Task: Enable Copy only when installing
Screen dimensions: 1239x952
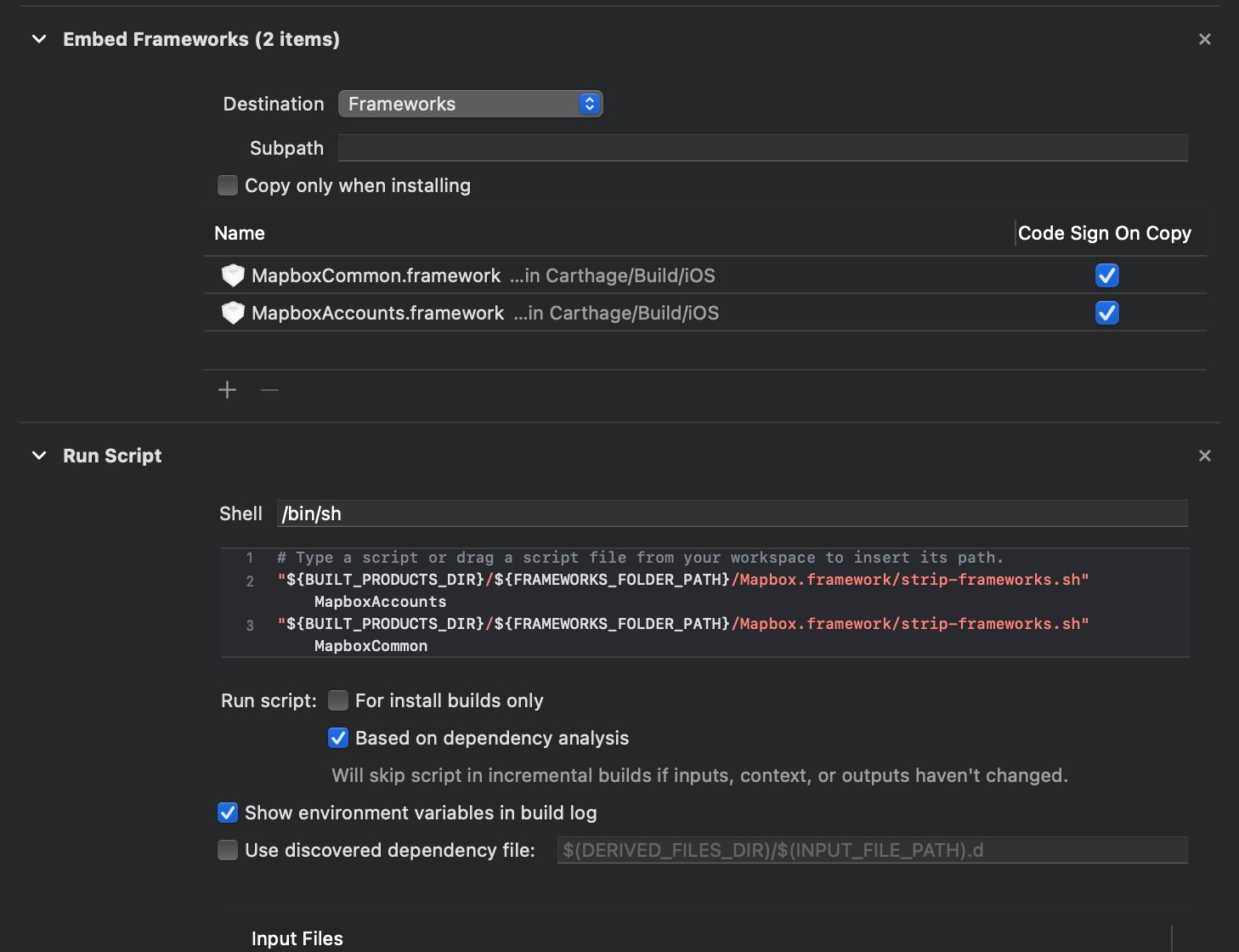Action: tap(228, 185)
